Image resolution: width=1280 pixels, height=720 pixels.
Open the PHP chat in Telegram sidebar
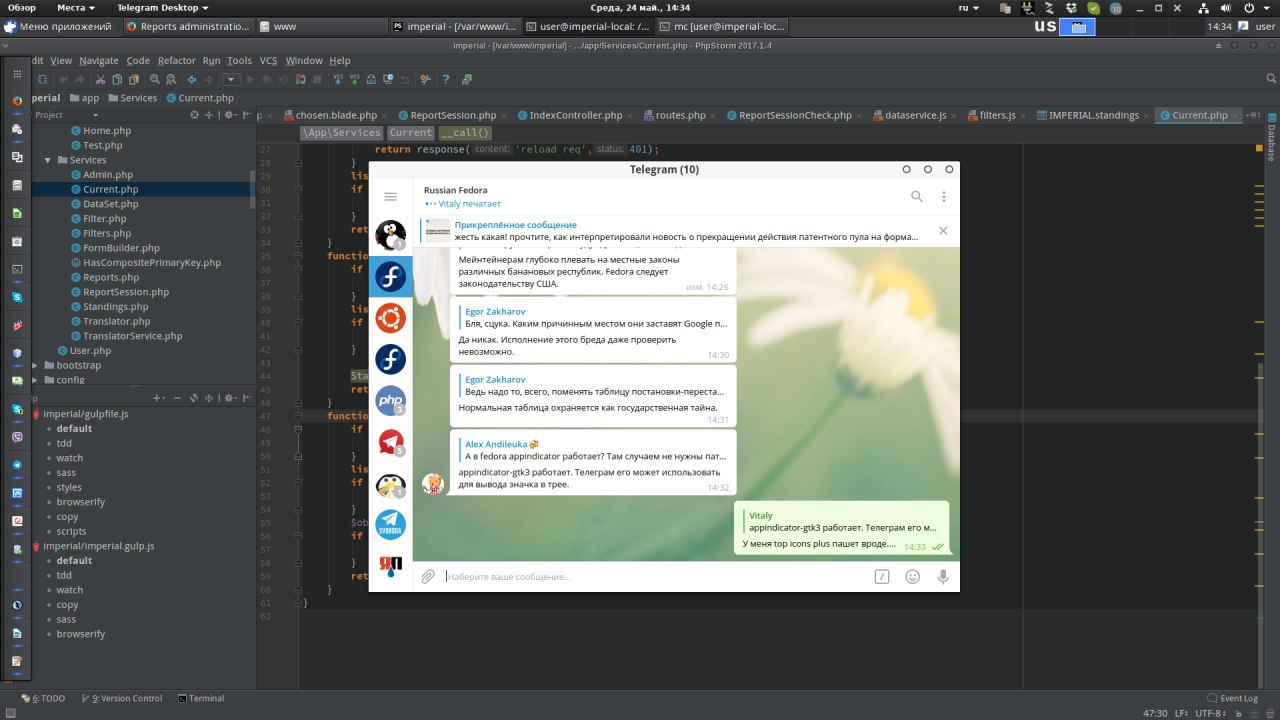point(391,401)
